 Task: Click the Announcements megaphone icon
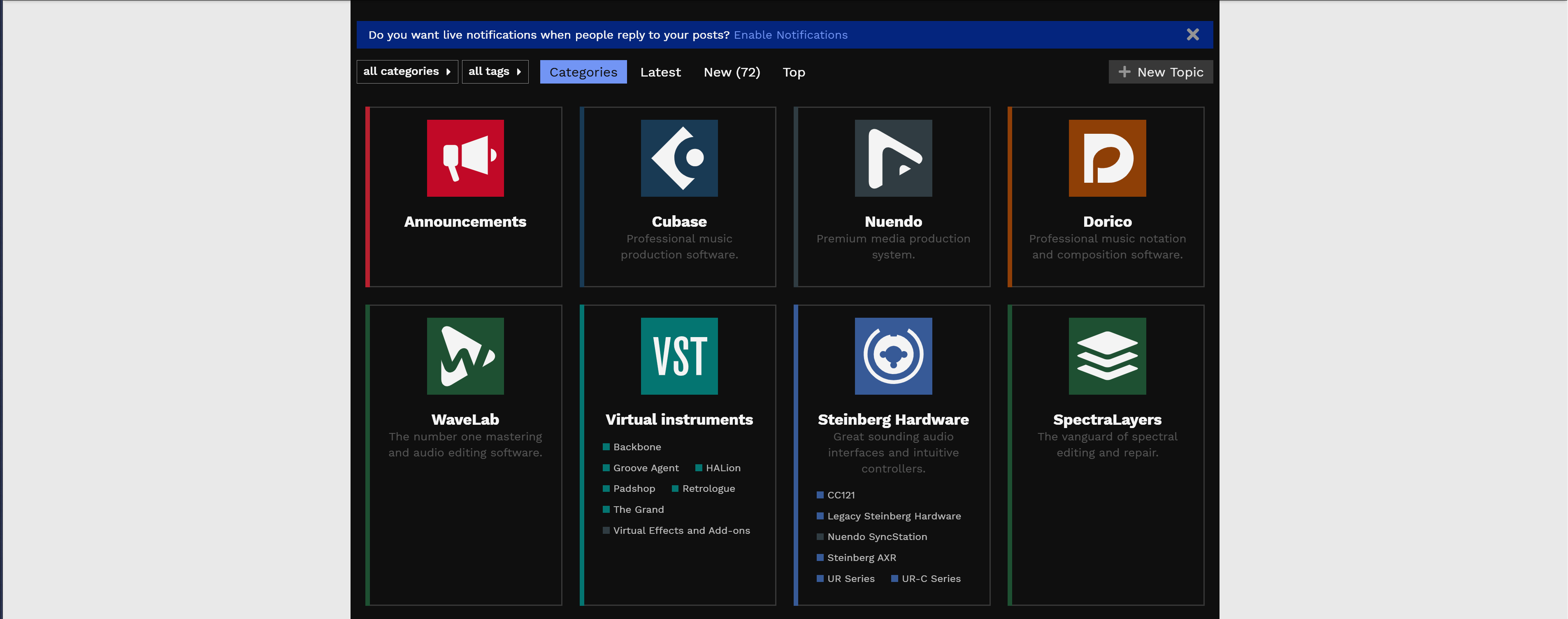[x=465, y=158]
